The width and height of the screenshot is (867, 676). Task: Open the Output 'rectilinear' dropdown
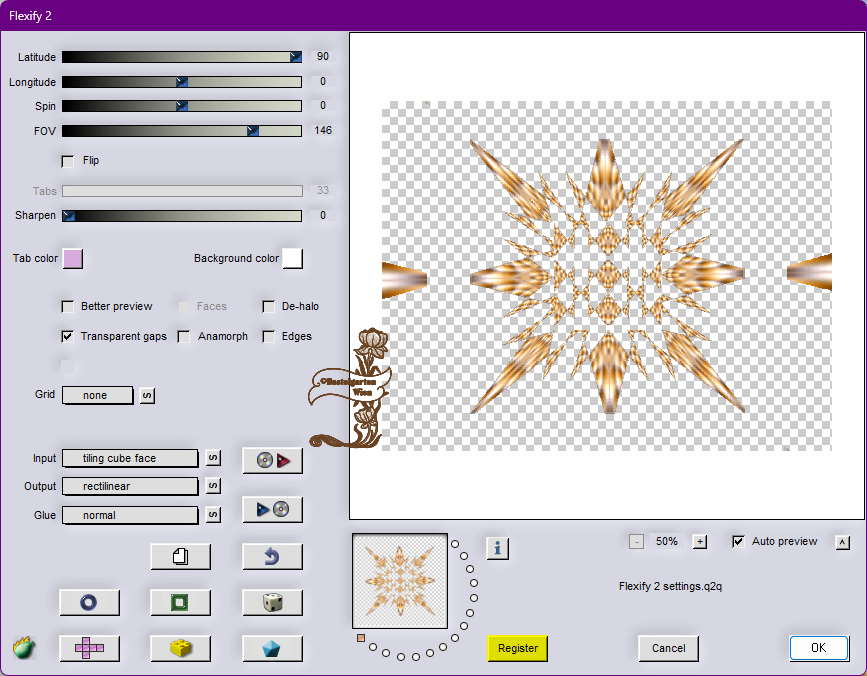point(130,486)
